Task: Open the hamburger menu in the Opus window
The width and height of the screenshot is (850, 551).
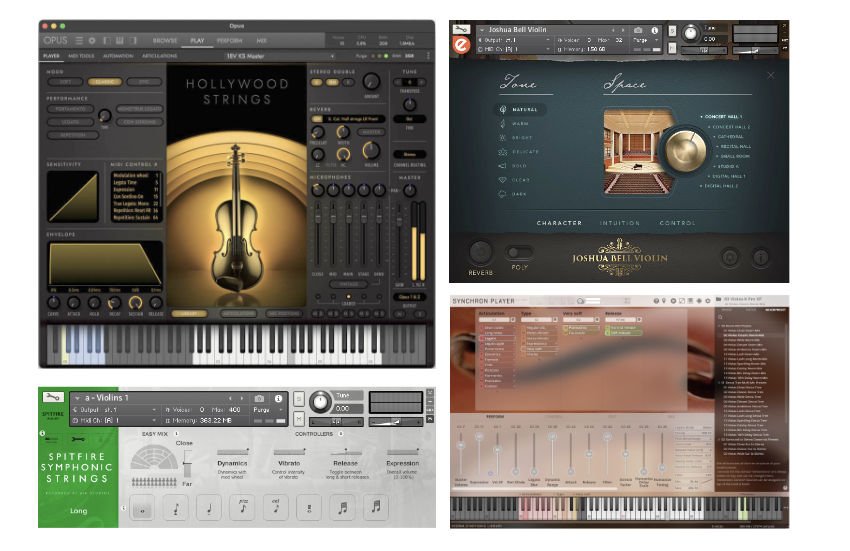Action: (x=79, y=41)
